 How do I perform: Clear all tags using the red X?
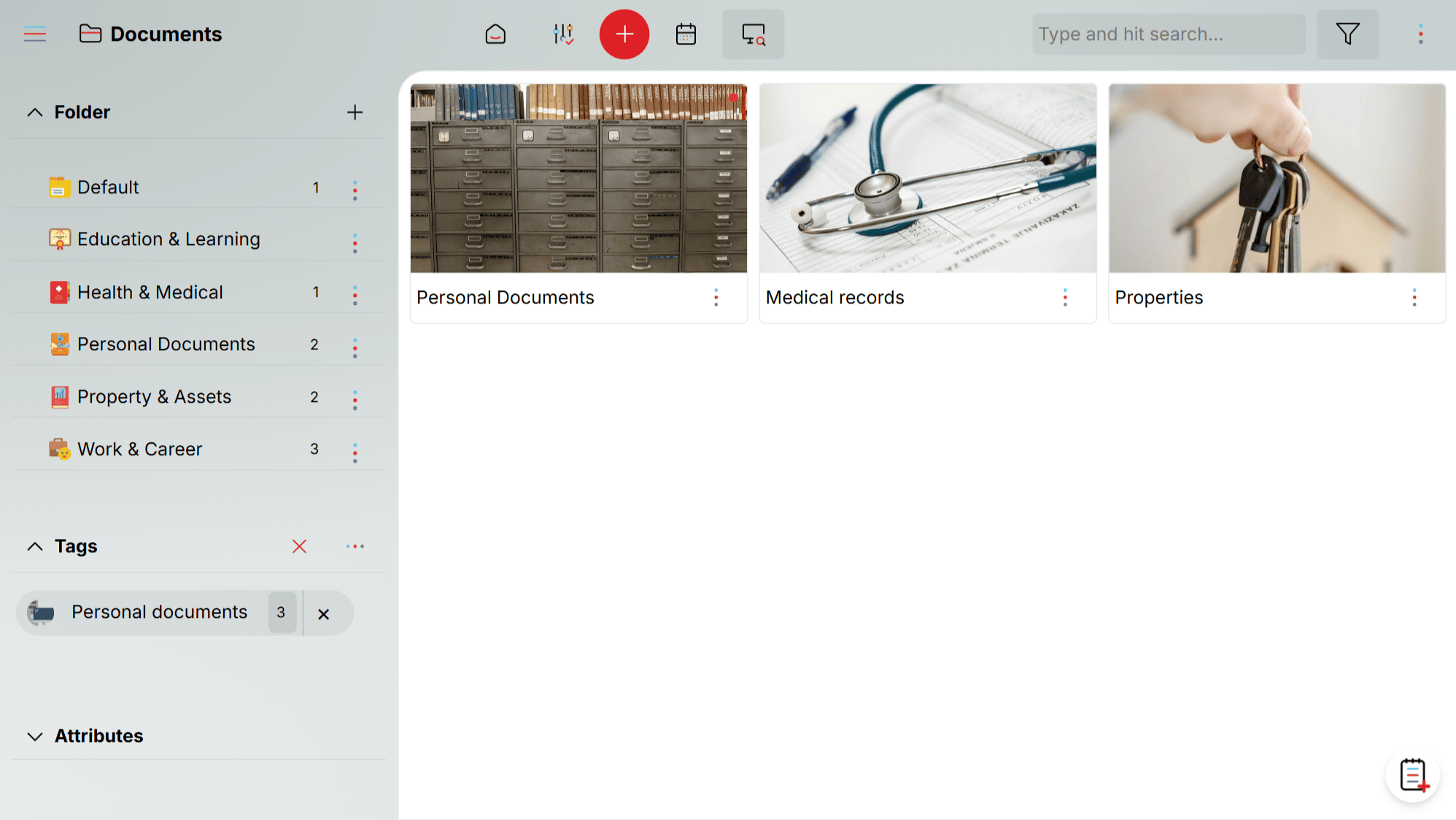point(299,546)
